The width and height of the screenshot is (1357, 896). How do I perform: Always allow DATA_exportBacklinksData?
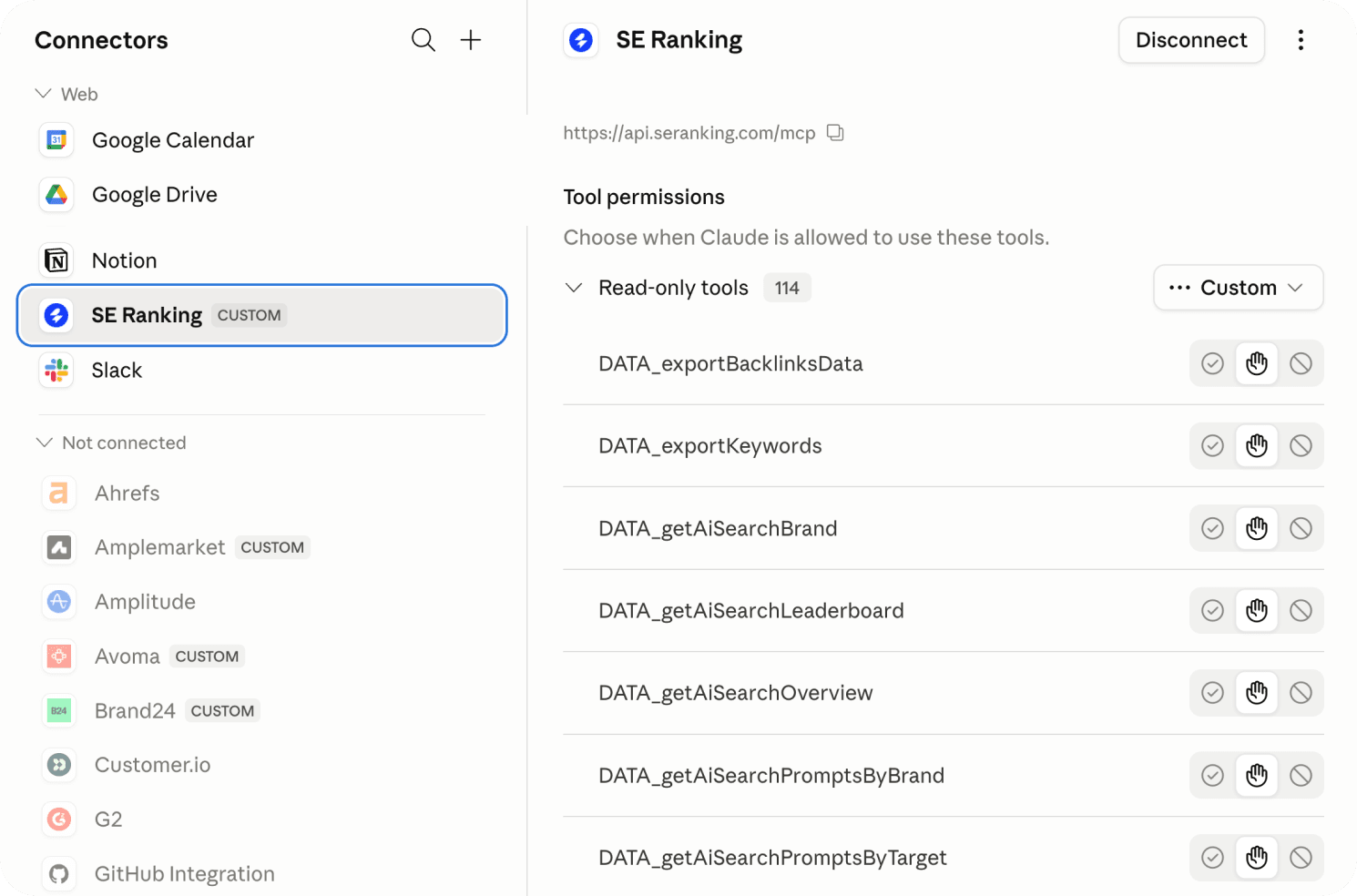click(1212, 363)
